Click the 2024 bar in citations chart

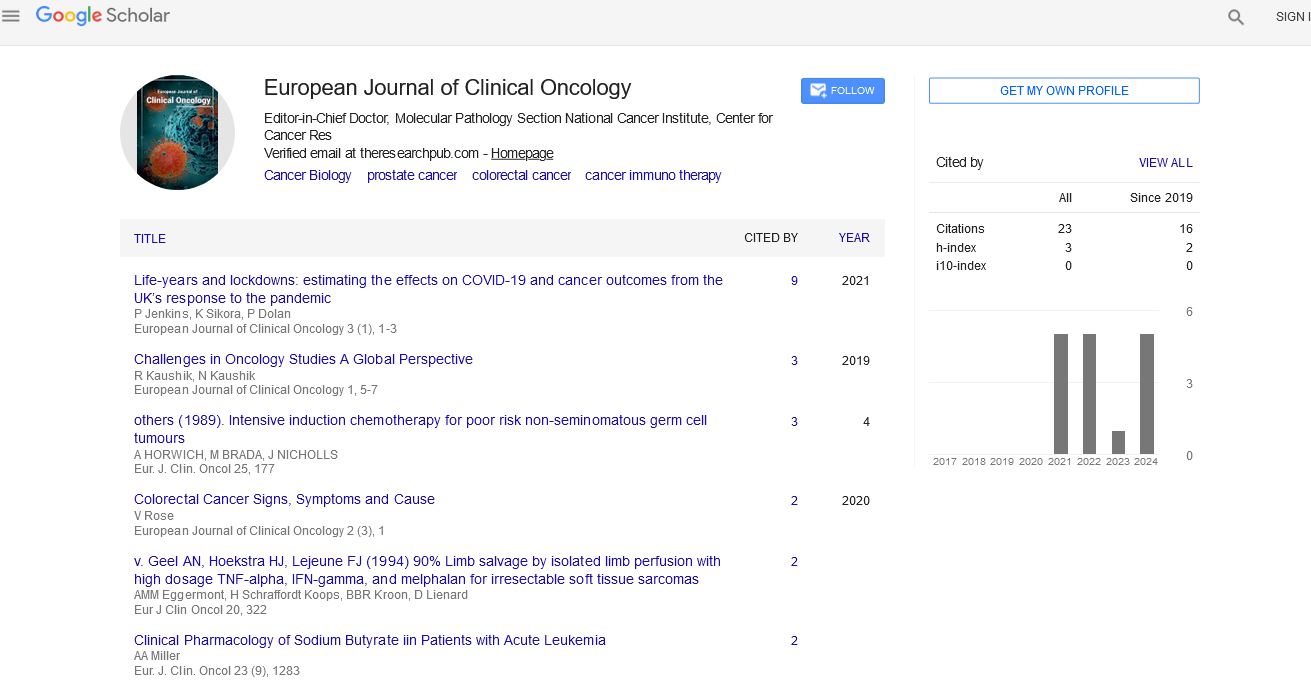coord(1146,393)
